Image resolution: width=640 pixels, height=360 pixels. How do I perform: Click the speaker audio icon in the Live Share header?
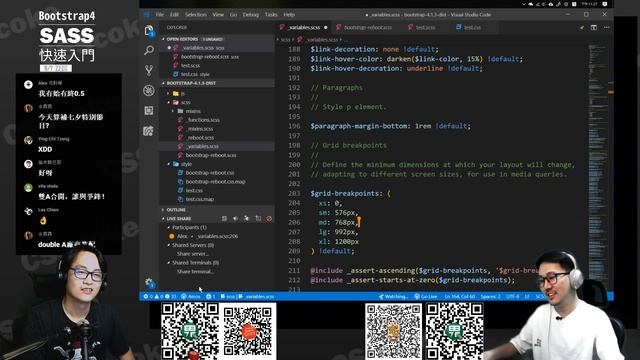(235, 219)
